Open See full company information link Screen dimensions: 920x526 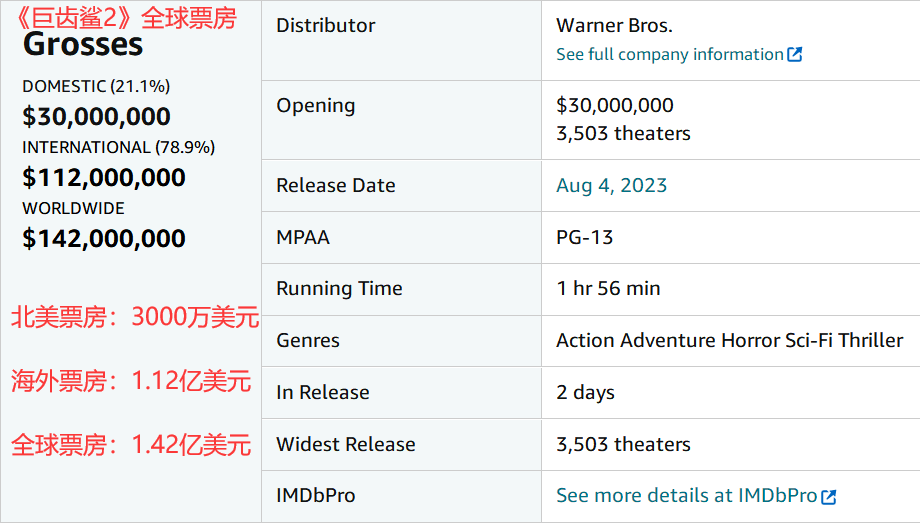tap(679, 55)
